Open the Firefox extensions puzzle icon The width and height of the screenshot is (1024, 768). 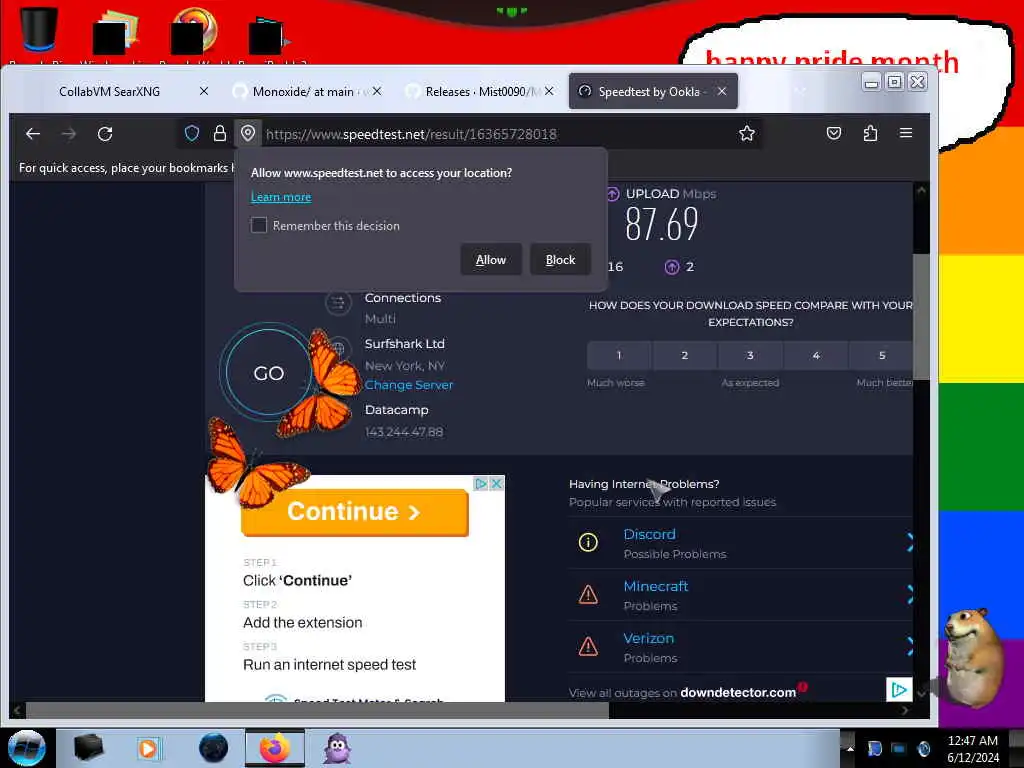870,133
